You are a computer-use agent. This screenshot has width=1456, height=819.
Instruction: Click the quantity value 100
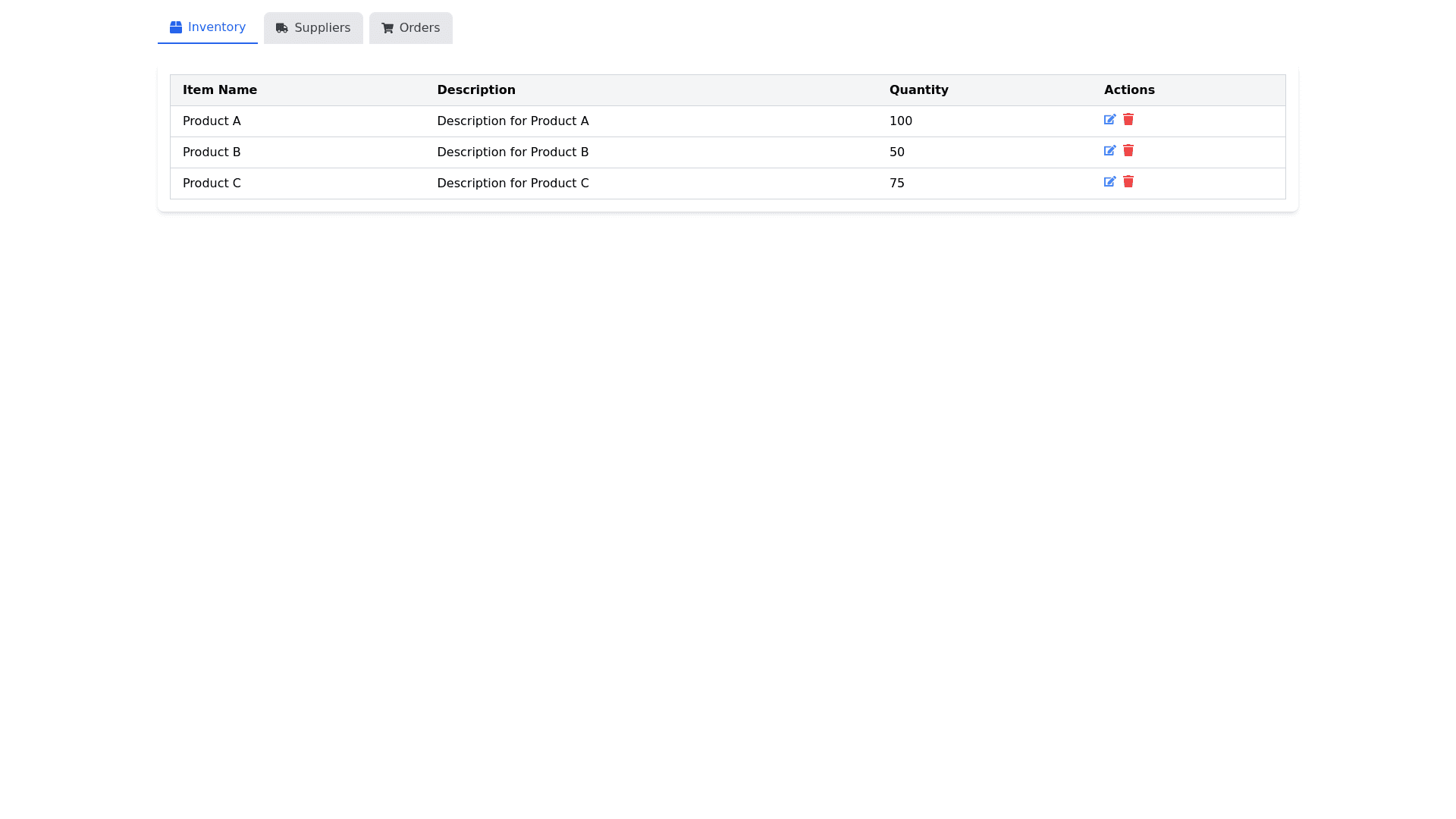pyautogui.click(x=901, y=121)
